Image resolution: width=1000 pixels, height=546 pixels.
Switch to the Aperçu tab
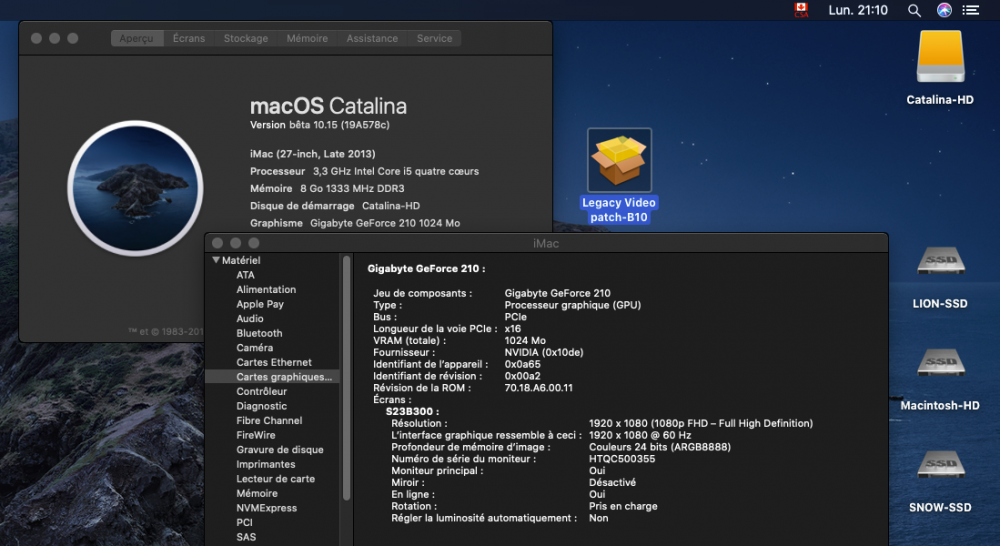tap(136, 38)
